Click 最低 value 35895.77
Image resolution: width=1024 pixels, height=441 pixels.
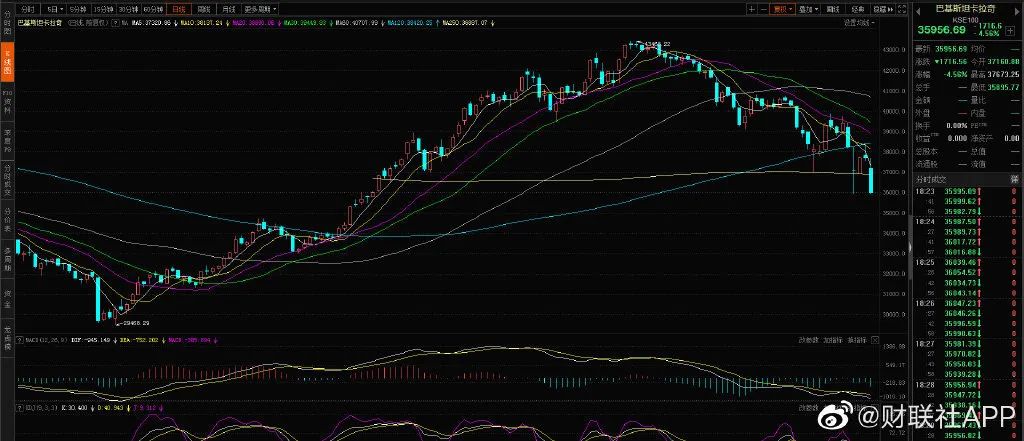tap(1004, 87)
